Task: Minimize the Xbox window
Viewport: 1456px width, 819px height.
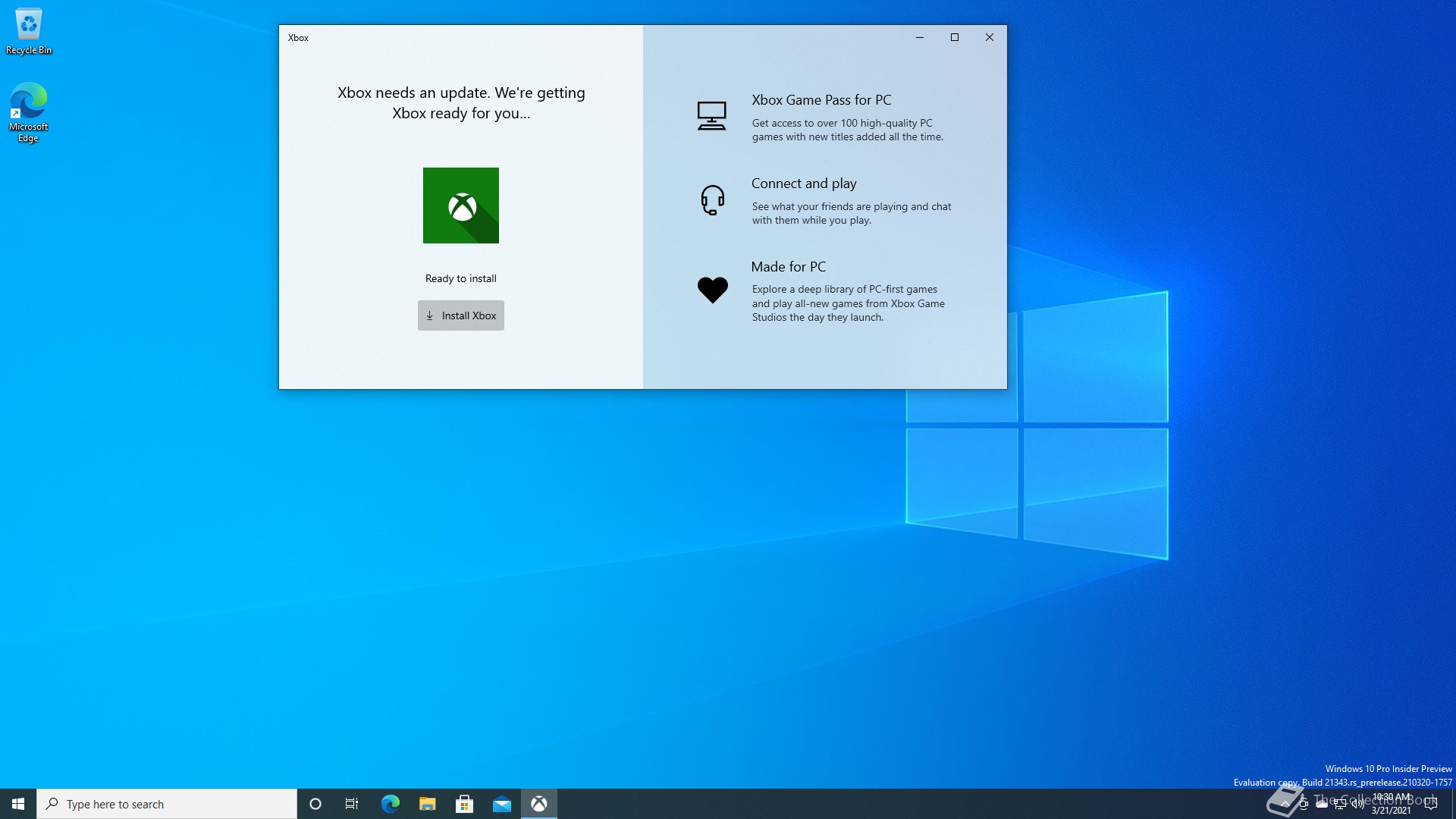Action: tap(920, 37)
